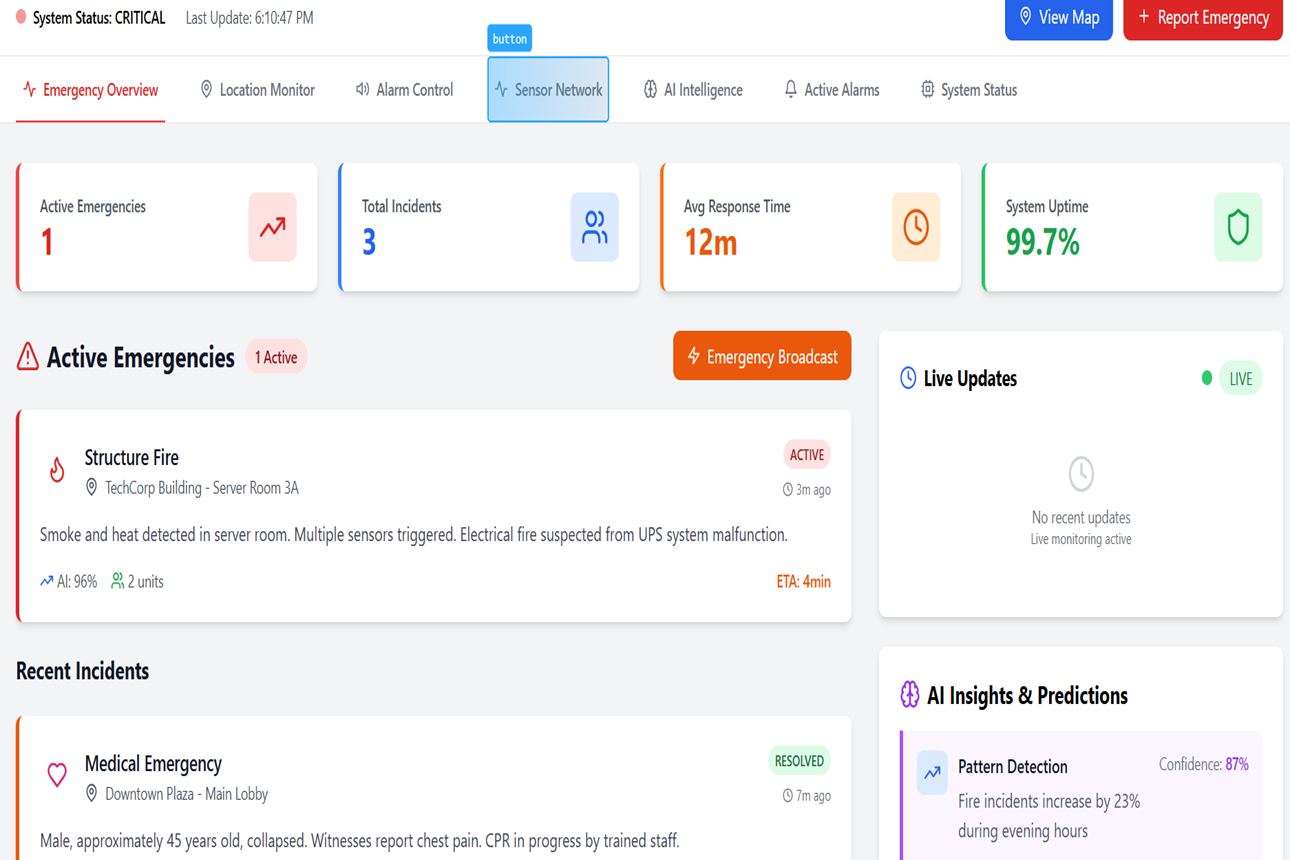Click the Recent Incidents heading
The width and height of the screenshot is (1290, 860).
(82, 671)
